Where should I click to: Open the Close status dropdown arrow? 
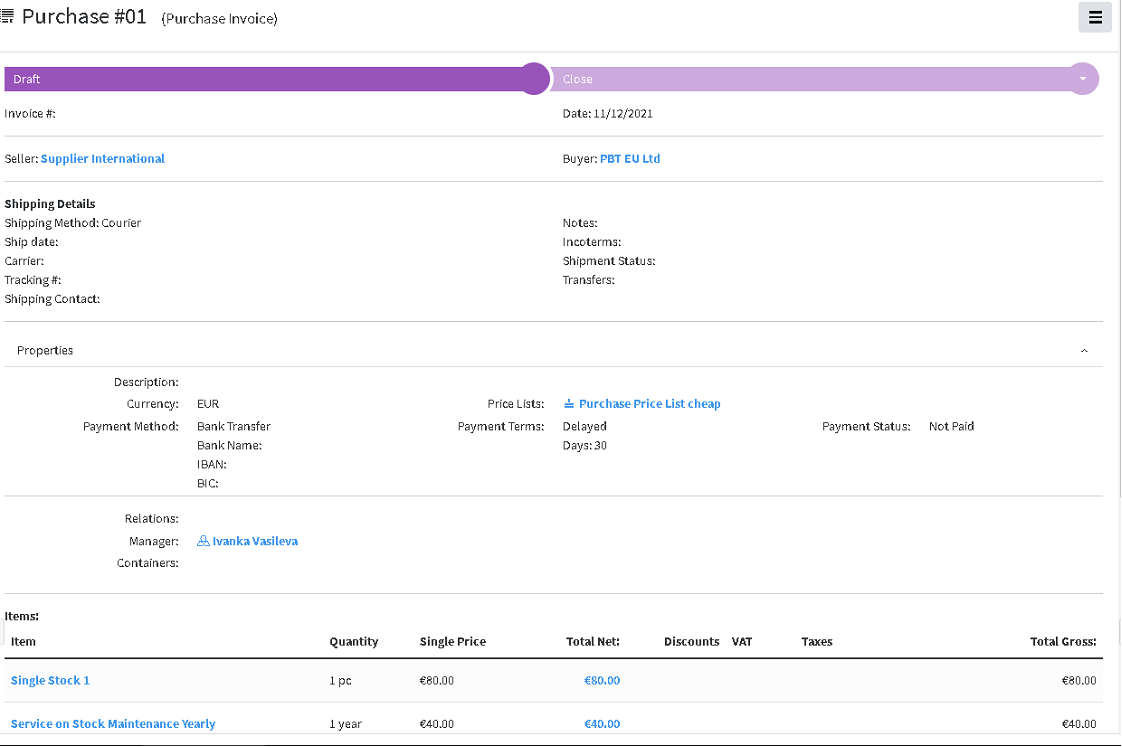[x=1083, y=79]
